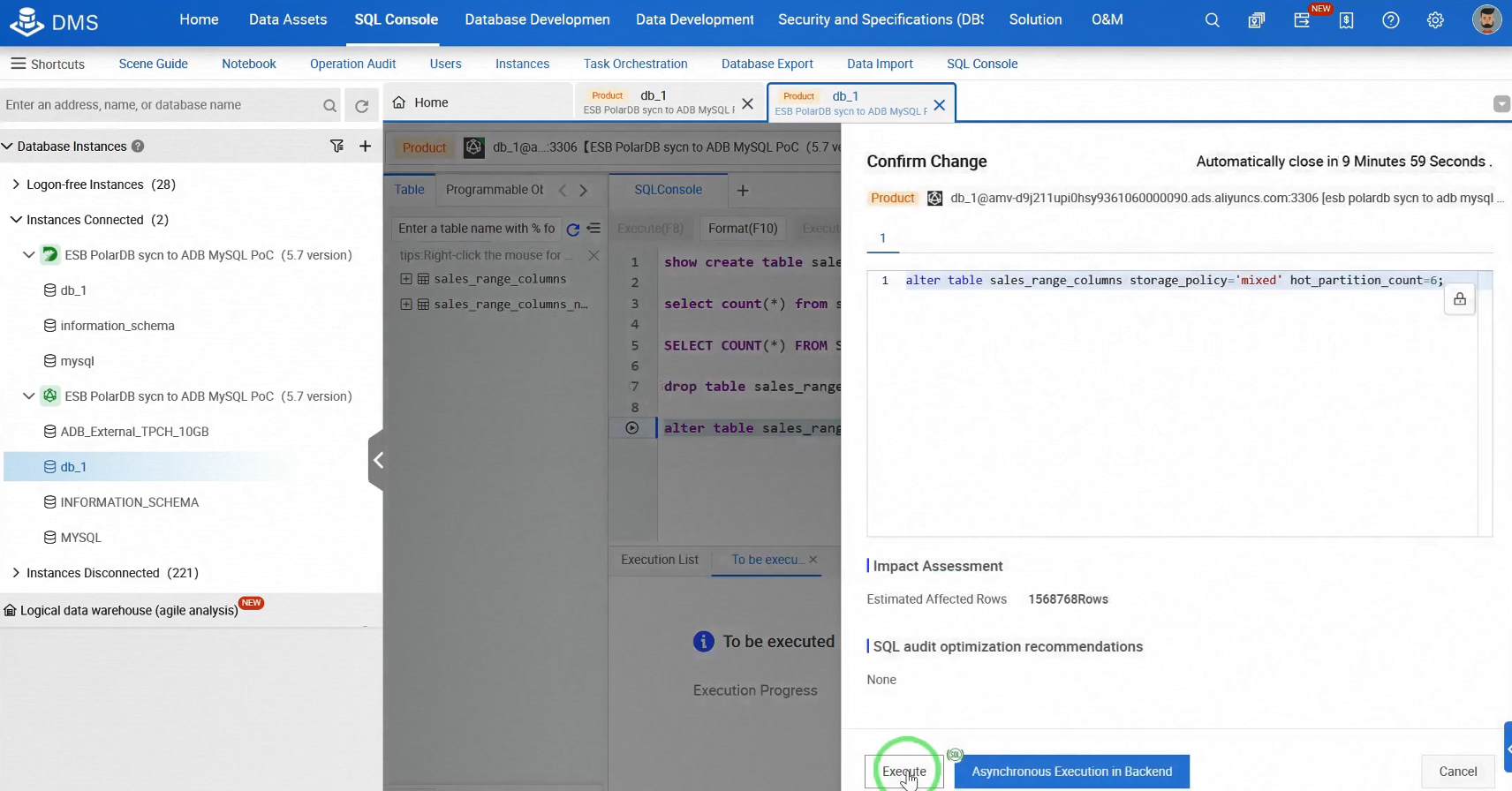Viewport: 1512px width, 791px height.
Task: Open the billing document icon
Action: click(1346, 20)
